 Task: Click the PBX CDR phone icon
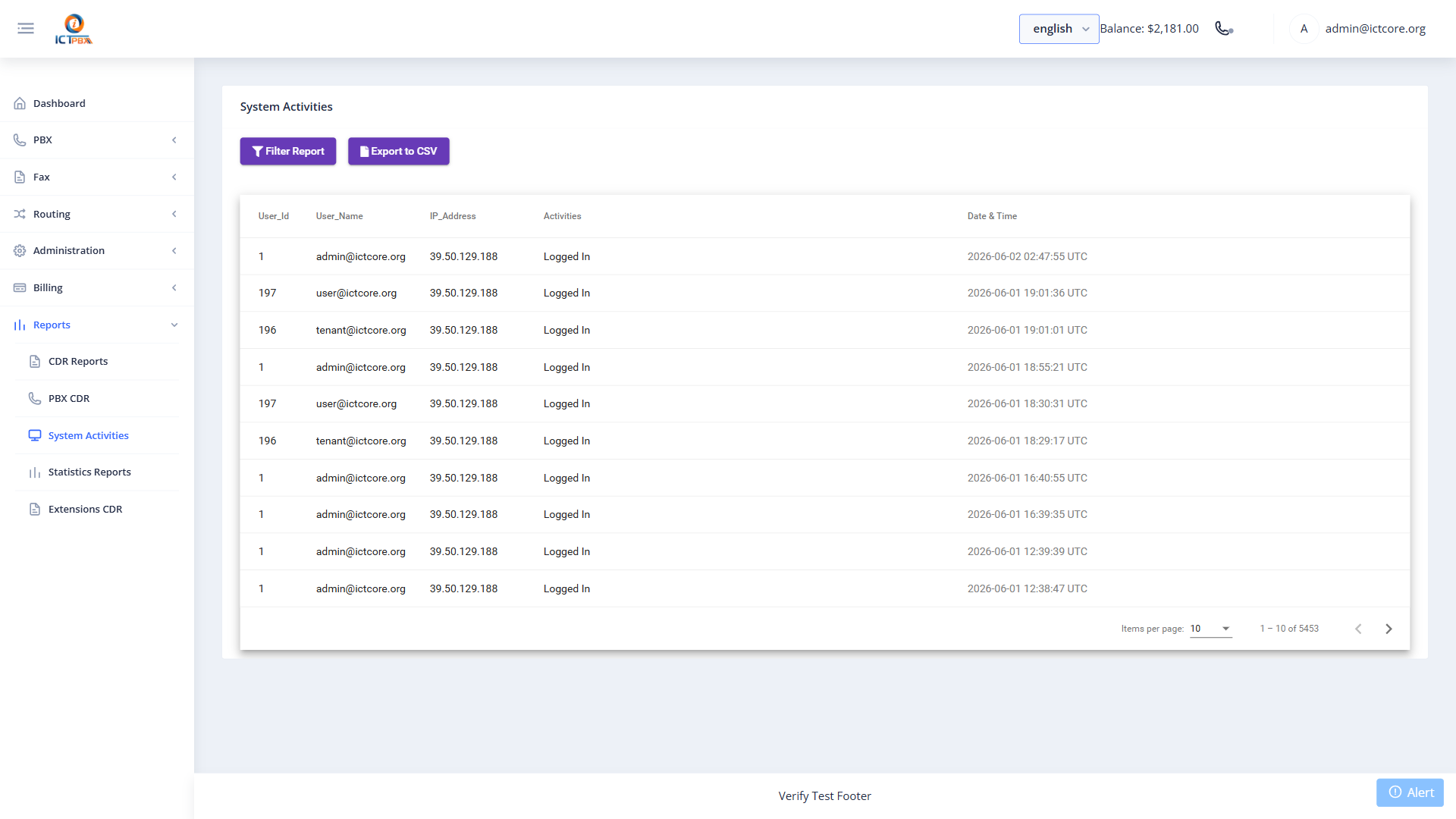pos(35,399)
